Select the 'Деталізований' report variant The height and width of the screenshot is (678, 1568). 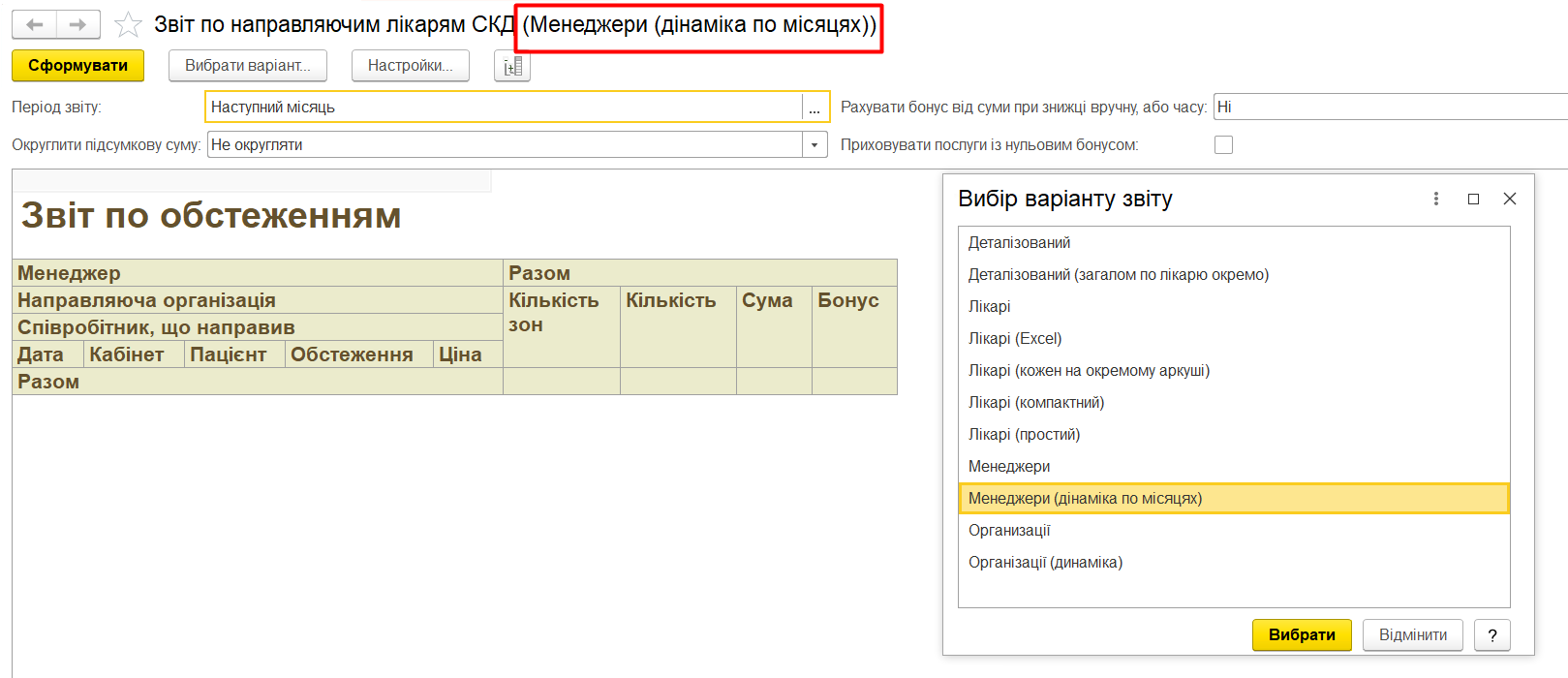tap(1019, 243)
